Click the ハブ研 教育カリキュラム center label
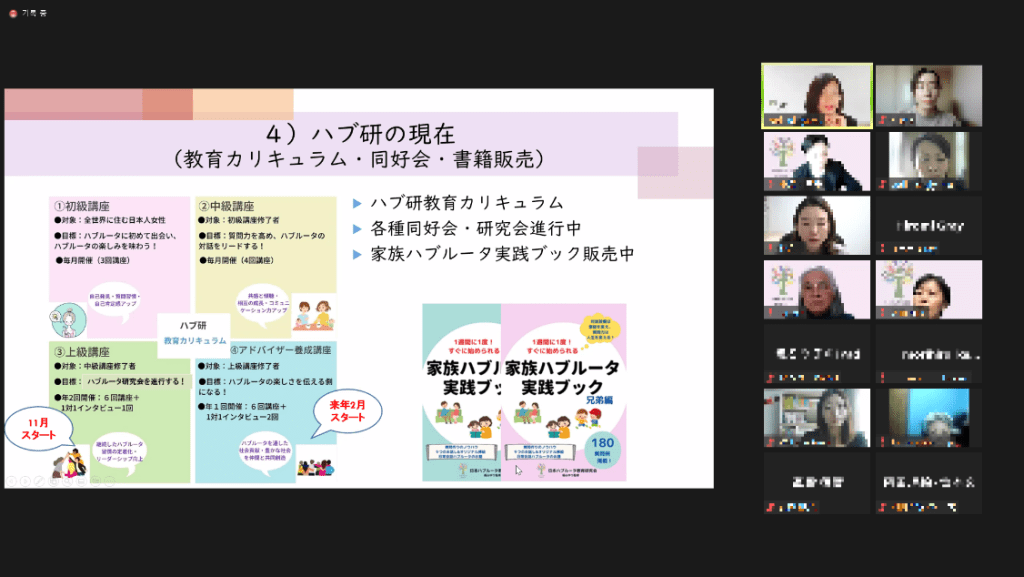Image resolution: width=1024 pixels, height=577 pixels. pyautogui.click(x=193, y=333)
